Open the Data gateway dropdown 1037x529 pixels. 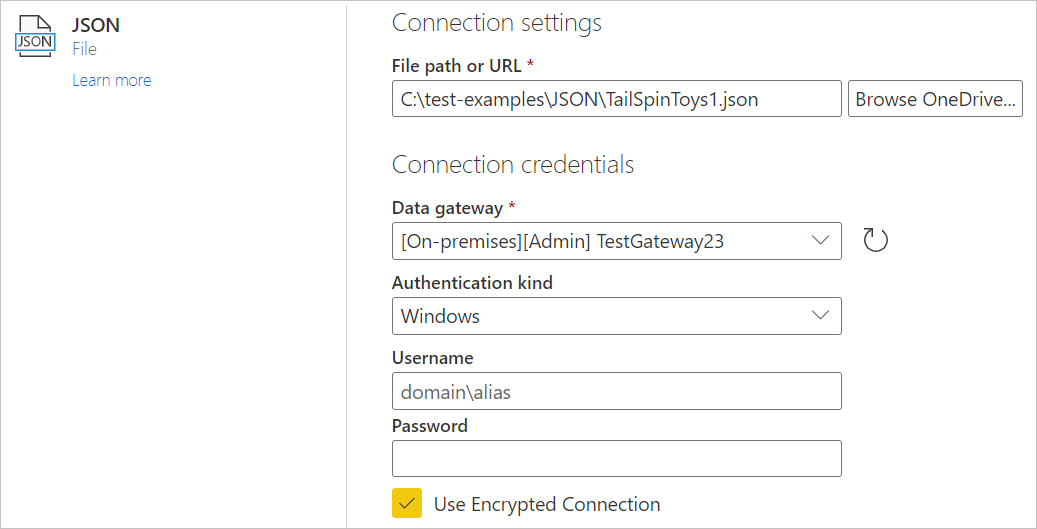click(x=616, y=240)
